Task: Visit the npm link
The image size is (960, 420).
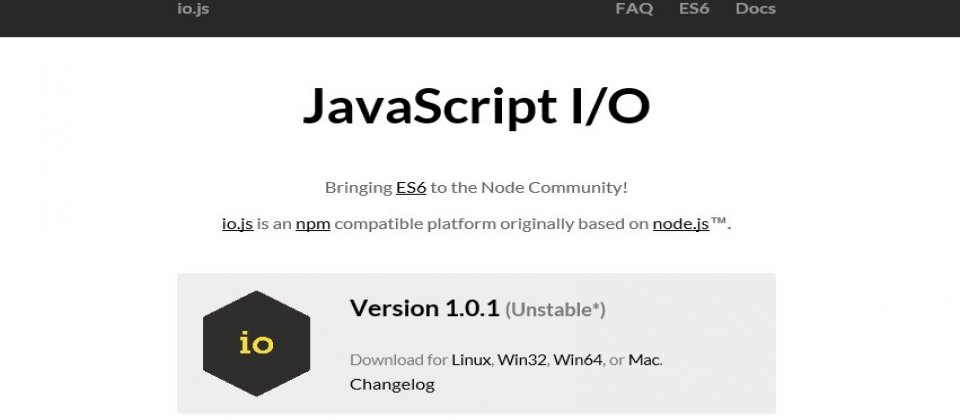Action: (x=313, y=224)
